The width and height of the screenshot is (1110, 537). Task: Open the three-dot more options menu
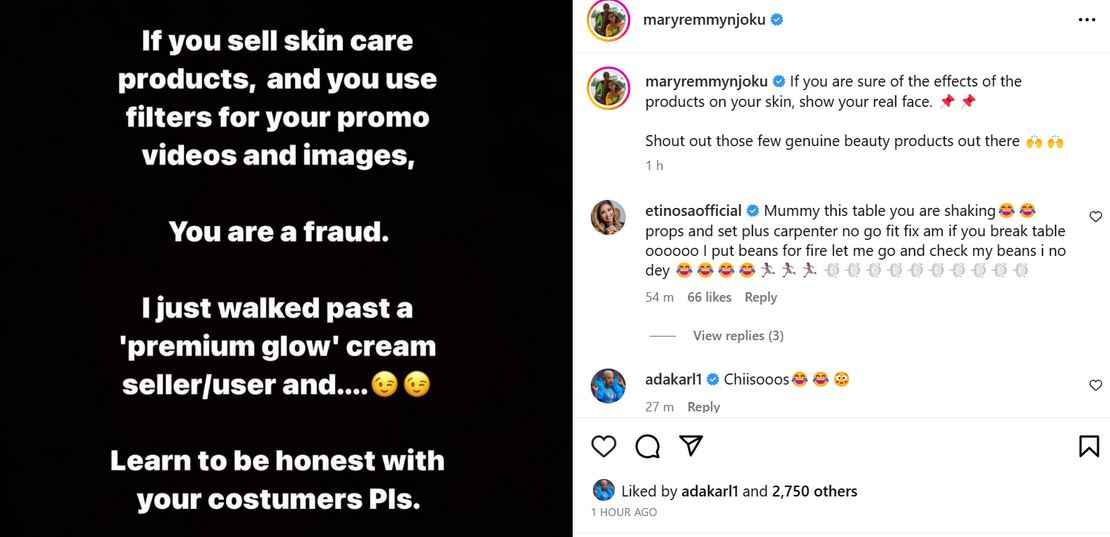coord(1087,20)
